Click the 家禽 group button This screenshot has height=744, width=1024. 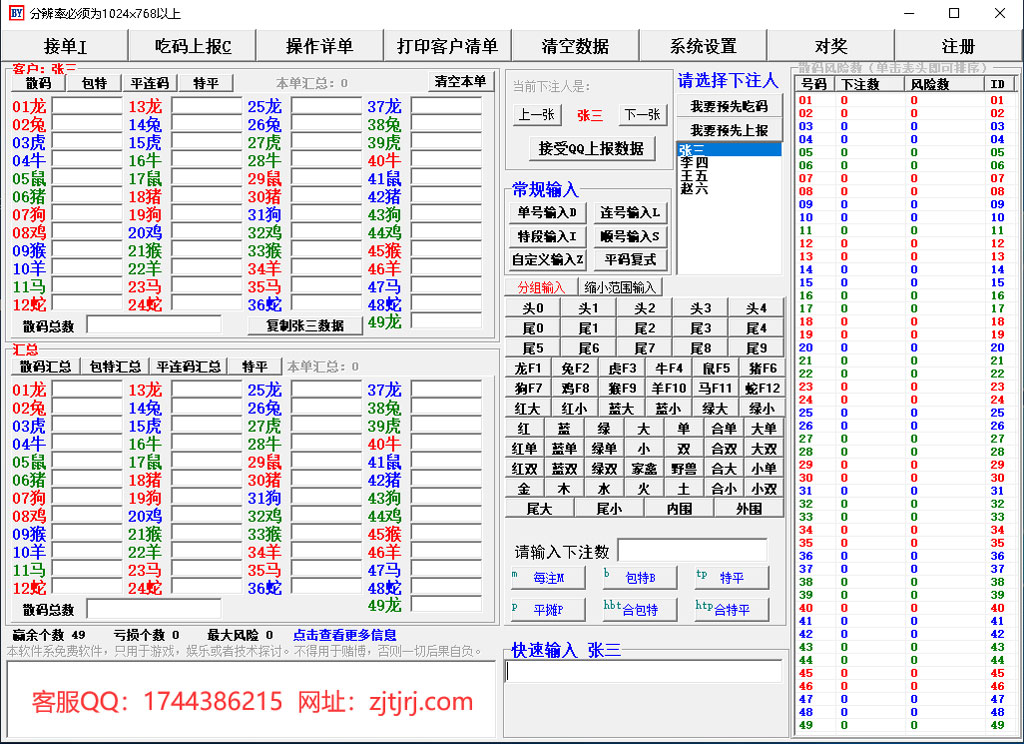point(644,468)
